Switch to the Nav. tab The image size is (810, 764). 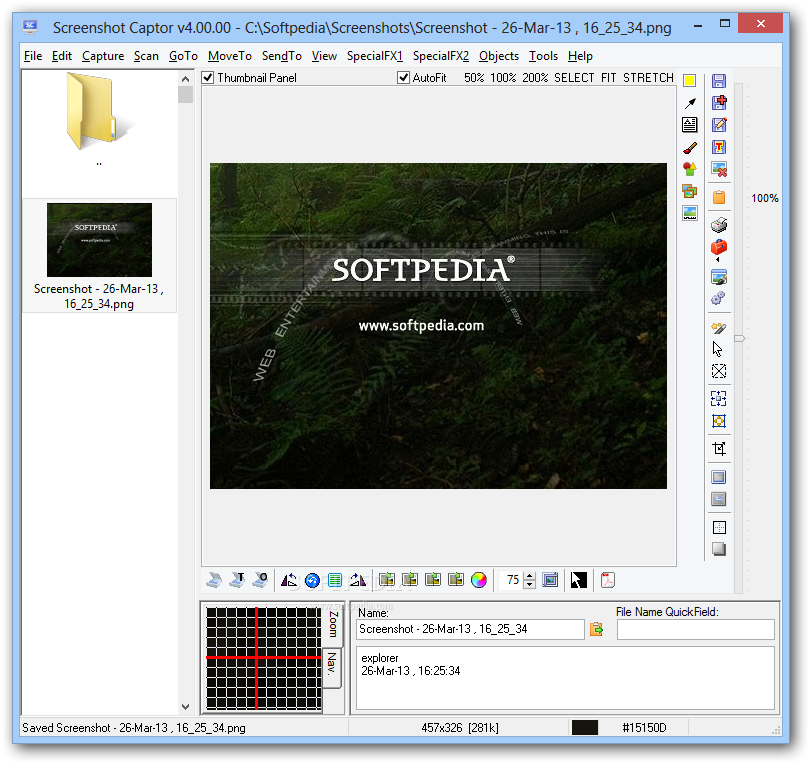tap(332, 666)
